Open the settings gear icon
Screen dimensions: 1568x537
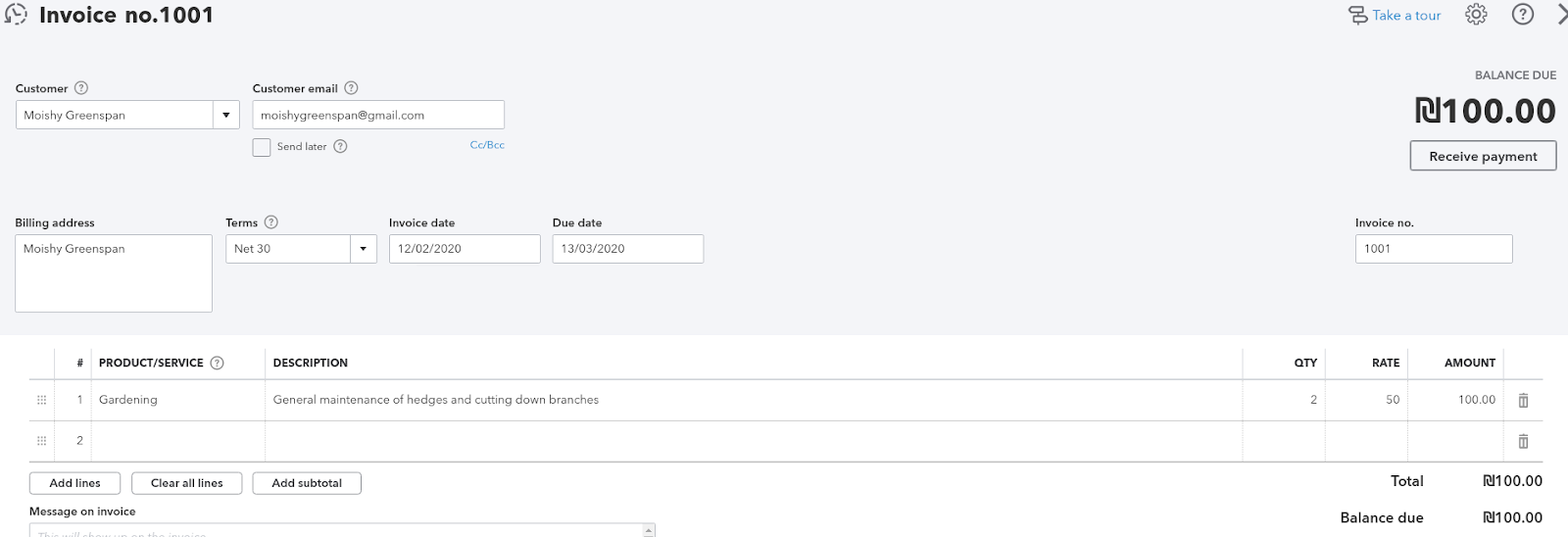1476,15
